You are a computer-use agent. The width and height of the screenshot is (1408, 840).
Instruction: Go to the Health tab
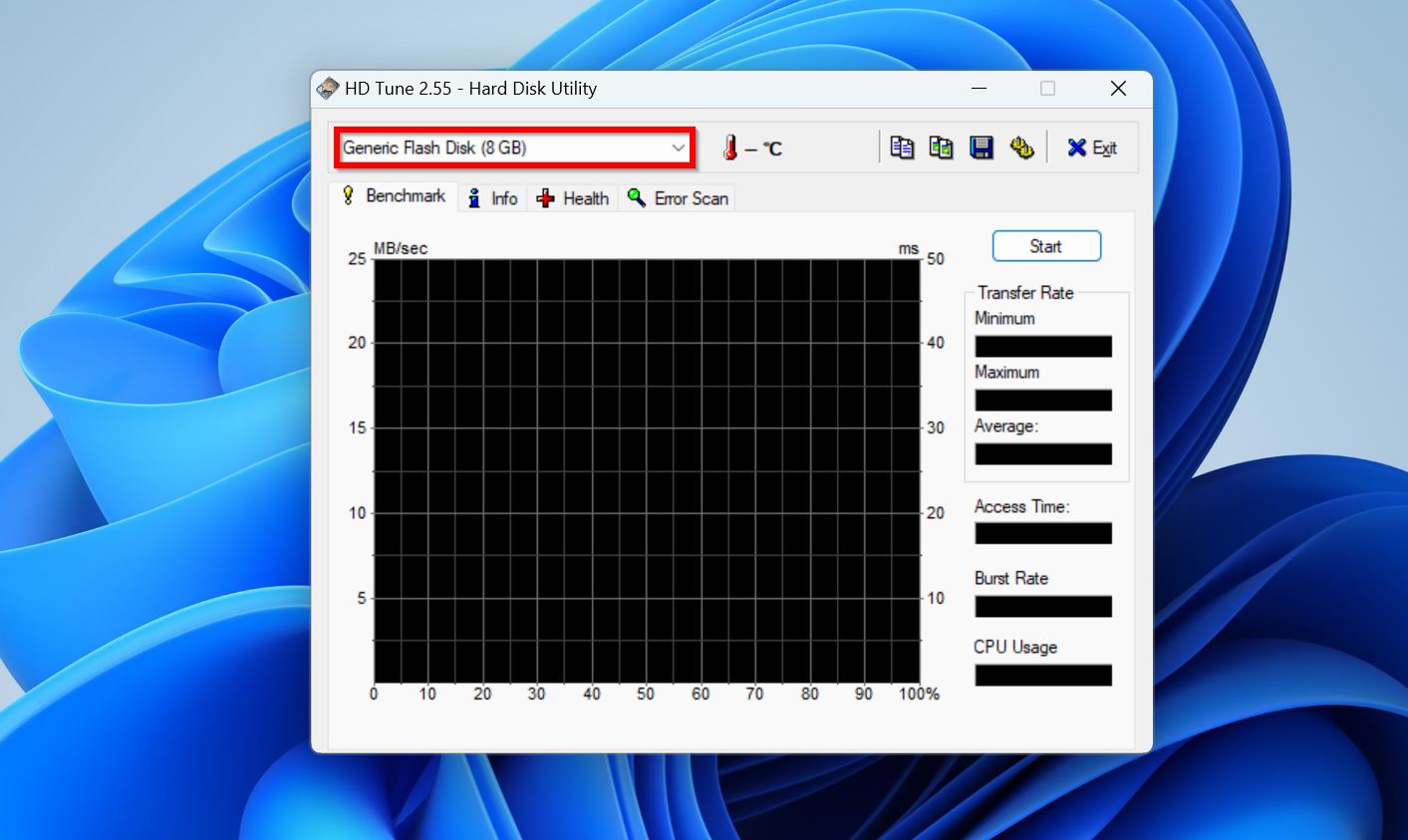coord(573,198)
